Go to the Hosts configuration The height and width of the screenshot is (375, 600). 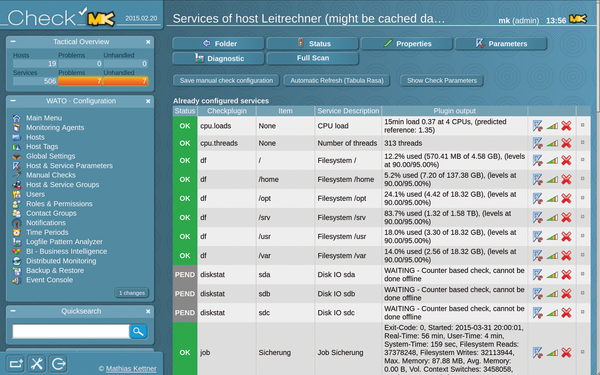coord(35,137)
